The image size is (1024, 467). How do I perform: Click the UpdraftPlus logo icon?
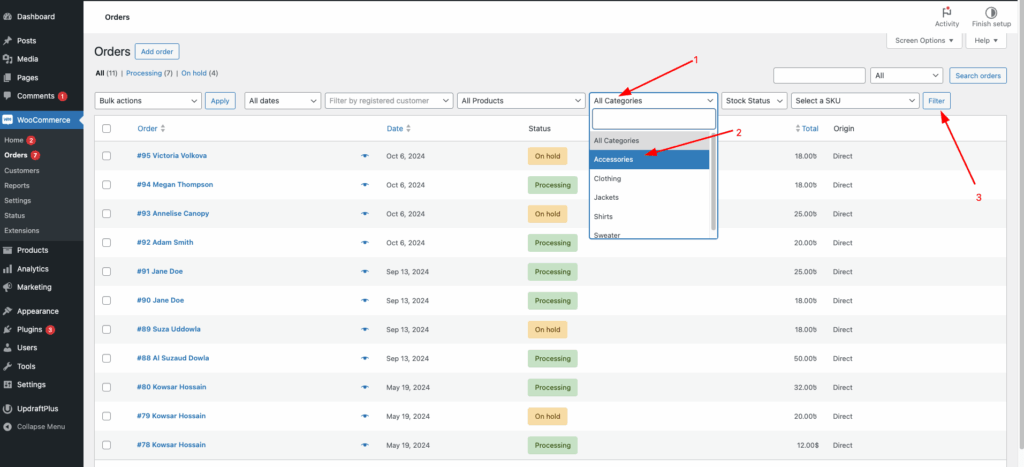coord(8,408)
